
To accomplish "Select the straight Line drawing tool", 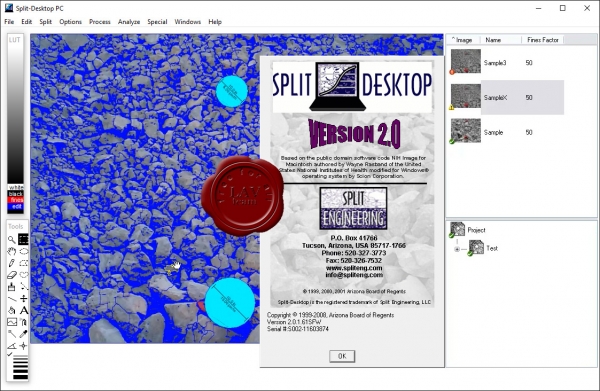I will [x=12, y=299].
